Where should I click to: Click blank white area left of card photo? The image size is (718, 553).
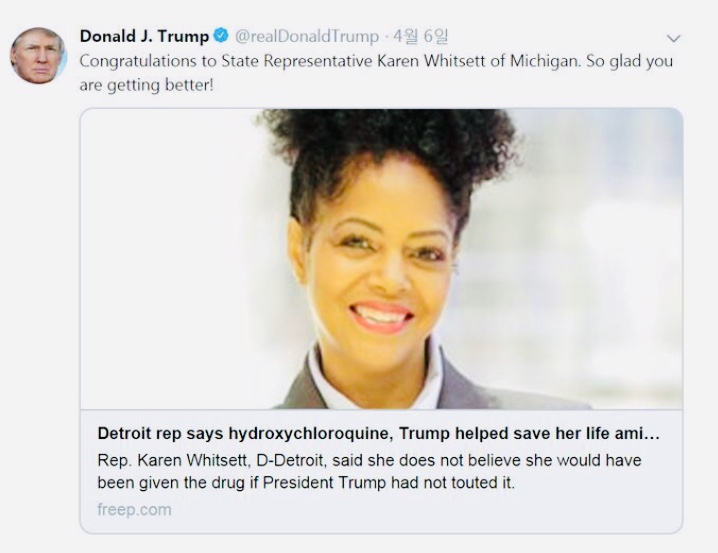point(169,256)
